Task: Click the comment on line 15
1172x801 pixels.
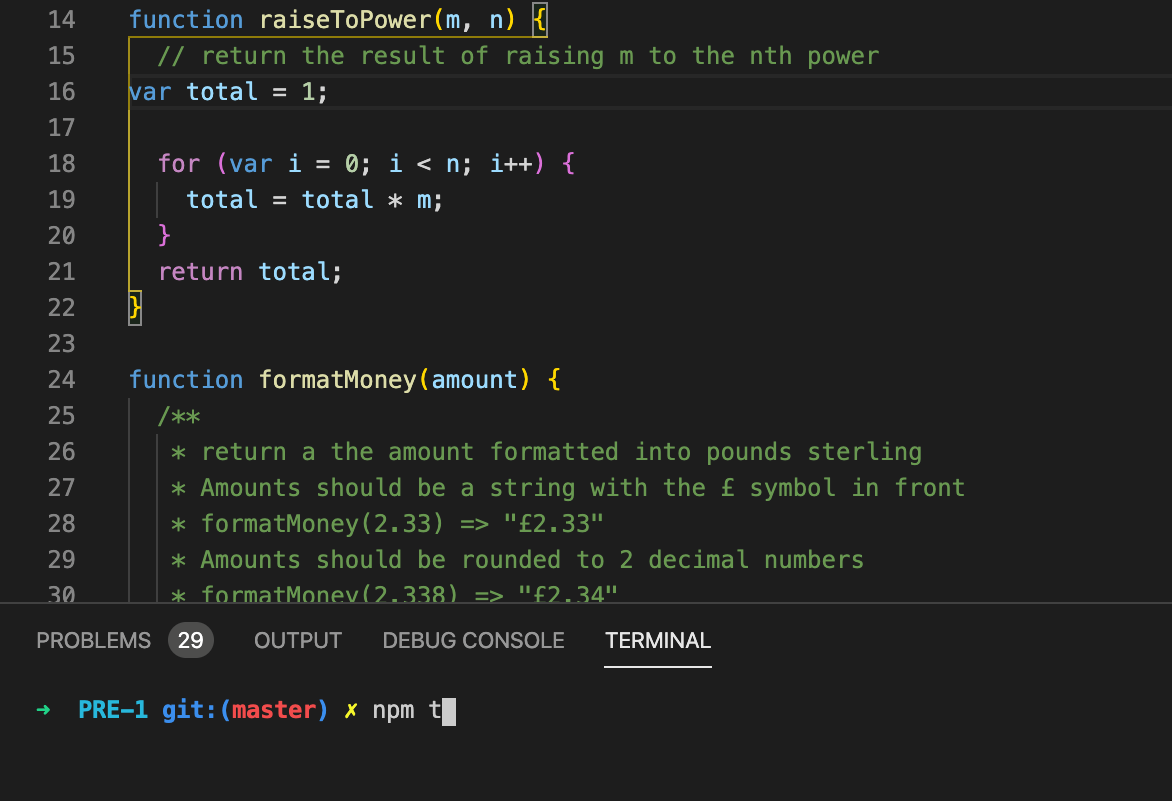Action: click(x=500, y=55)
